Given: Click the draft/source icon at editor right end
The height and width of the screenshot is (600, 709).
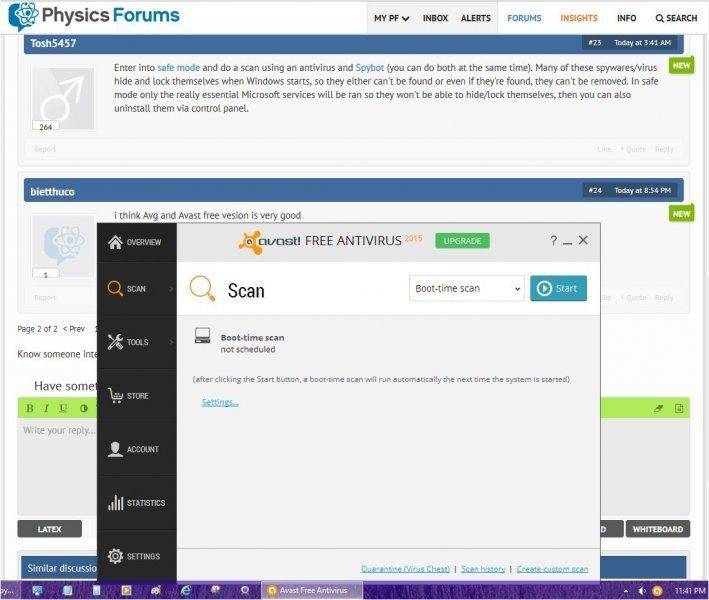Looking at the screenshot, I should click(x=679, y=408).
